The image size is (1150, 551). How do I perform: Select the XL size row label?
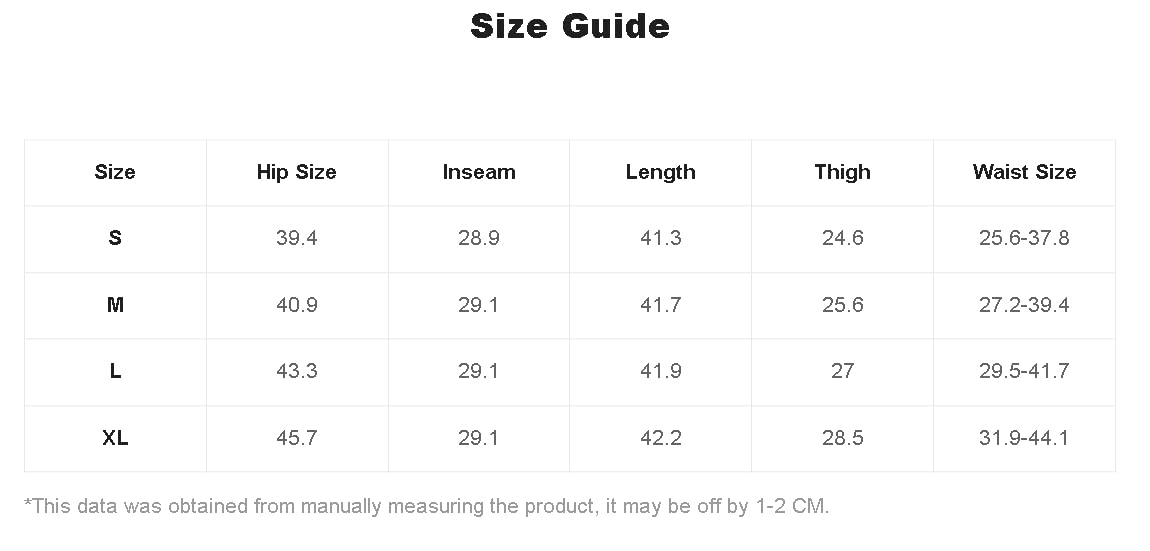pyautogui.click(x=115, y=438)
